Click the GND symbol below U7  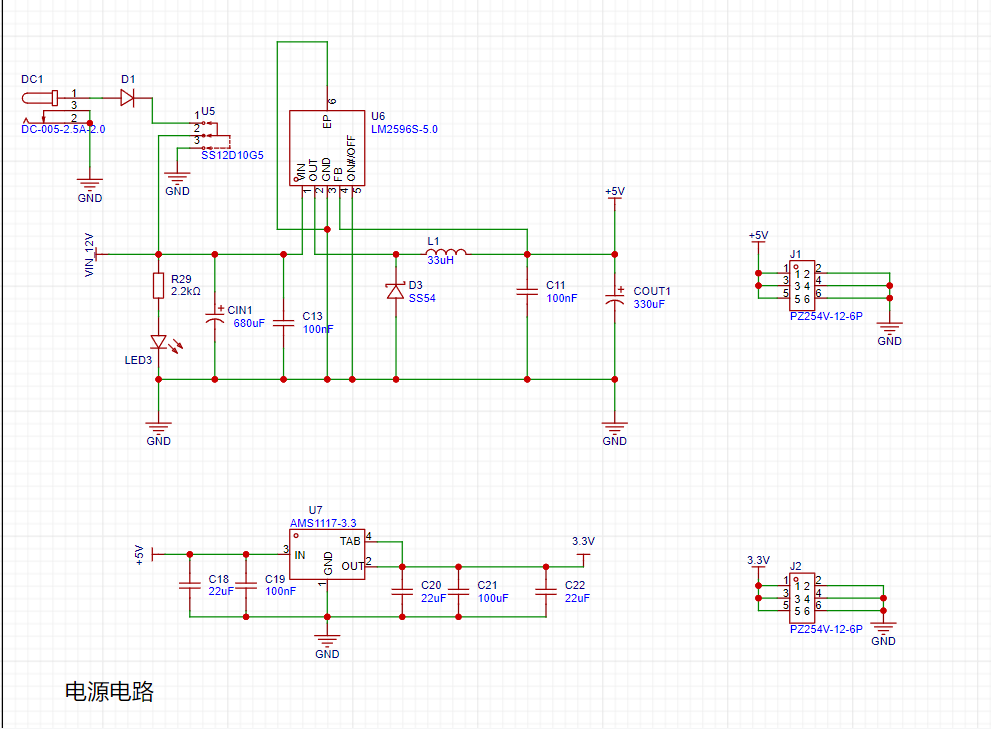[327, 643]
